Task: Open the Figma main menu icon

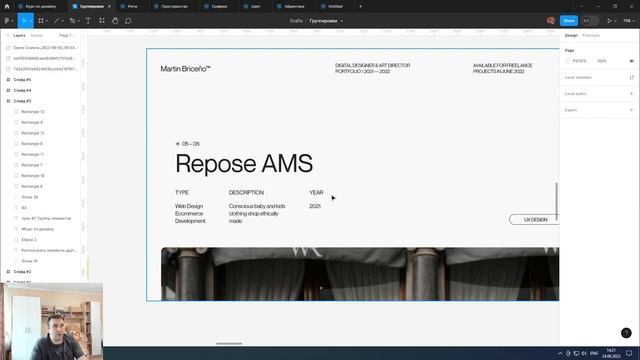Action: point(7,20)
